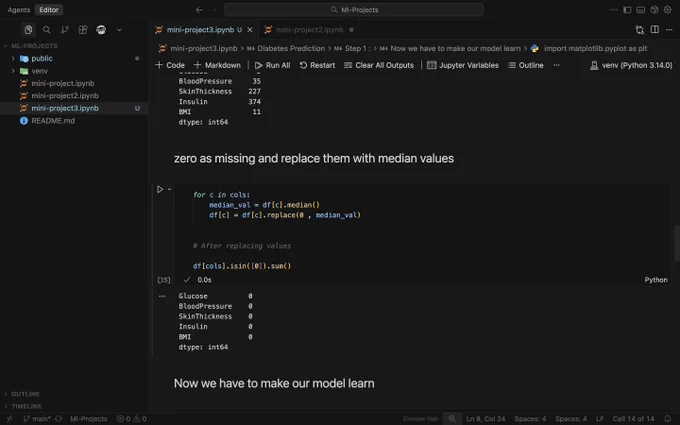Toggle the primary sidebar layout icon
Screen dimensions: 680x425
point(627,10)
